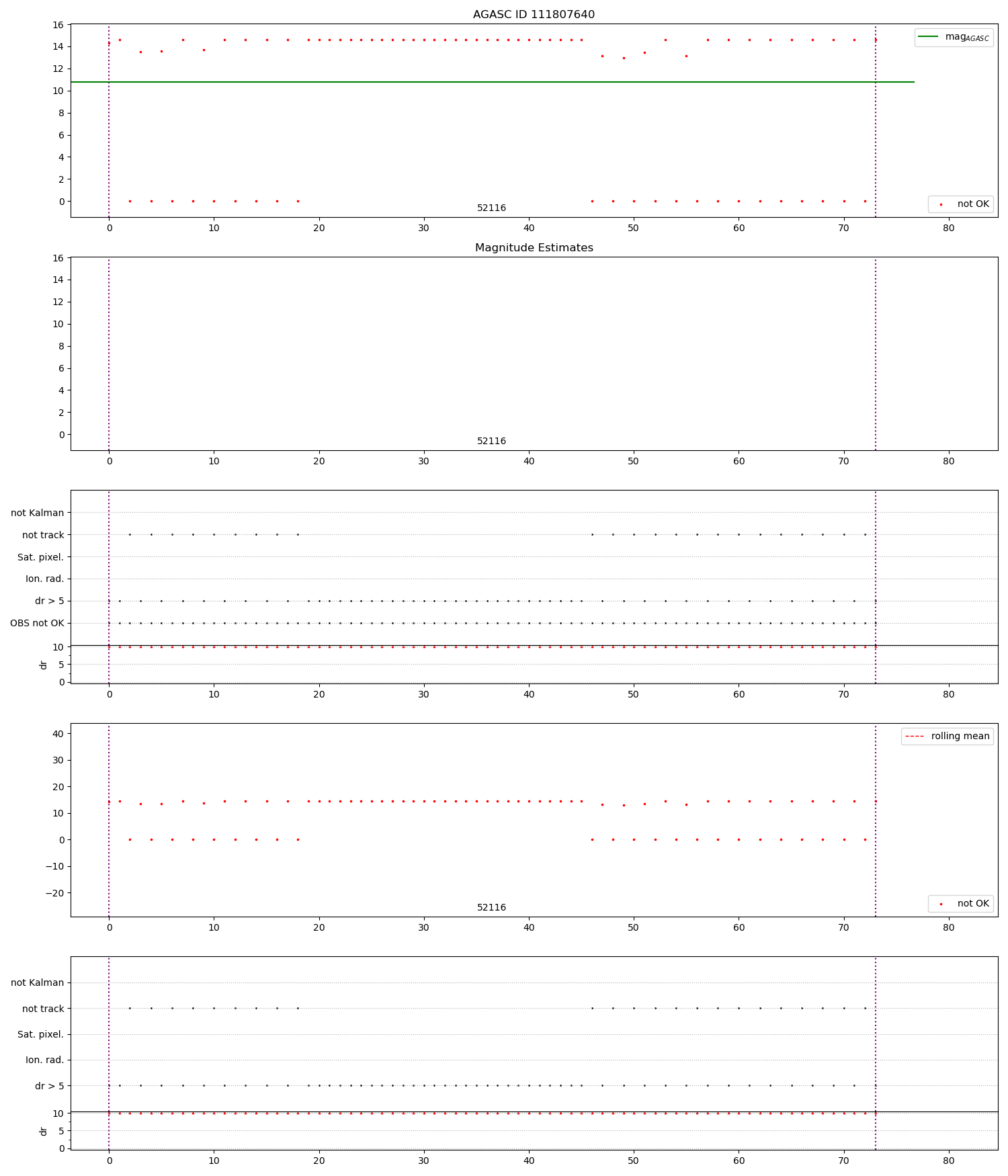Click the '16' y-tick in the top plot
Screen dimensions: 1008x1176
(x=58, y=25)
